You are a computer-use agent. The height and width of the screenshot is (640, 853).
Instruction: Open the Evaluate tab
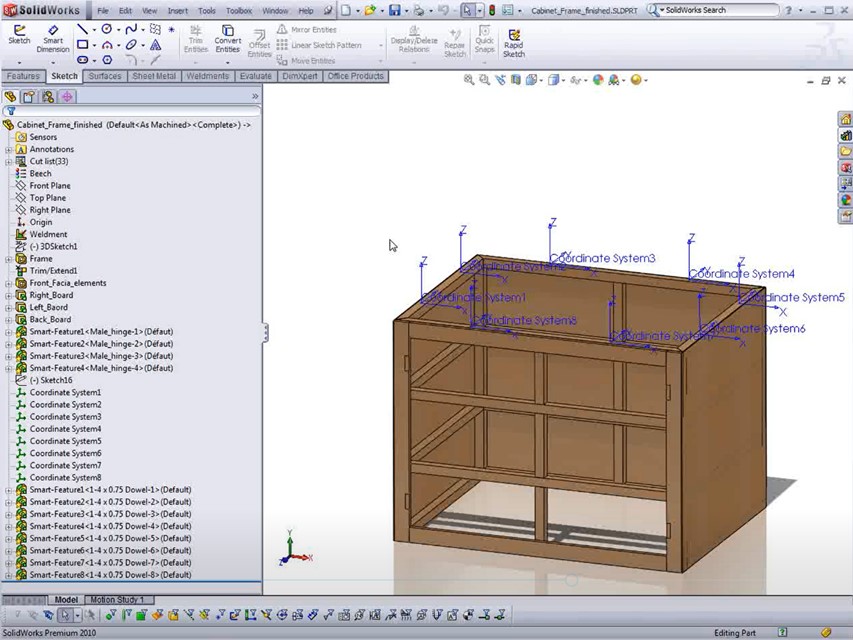click(255, 76)
